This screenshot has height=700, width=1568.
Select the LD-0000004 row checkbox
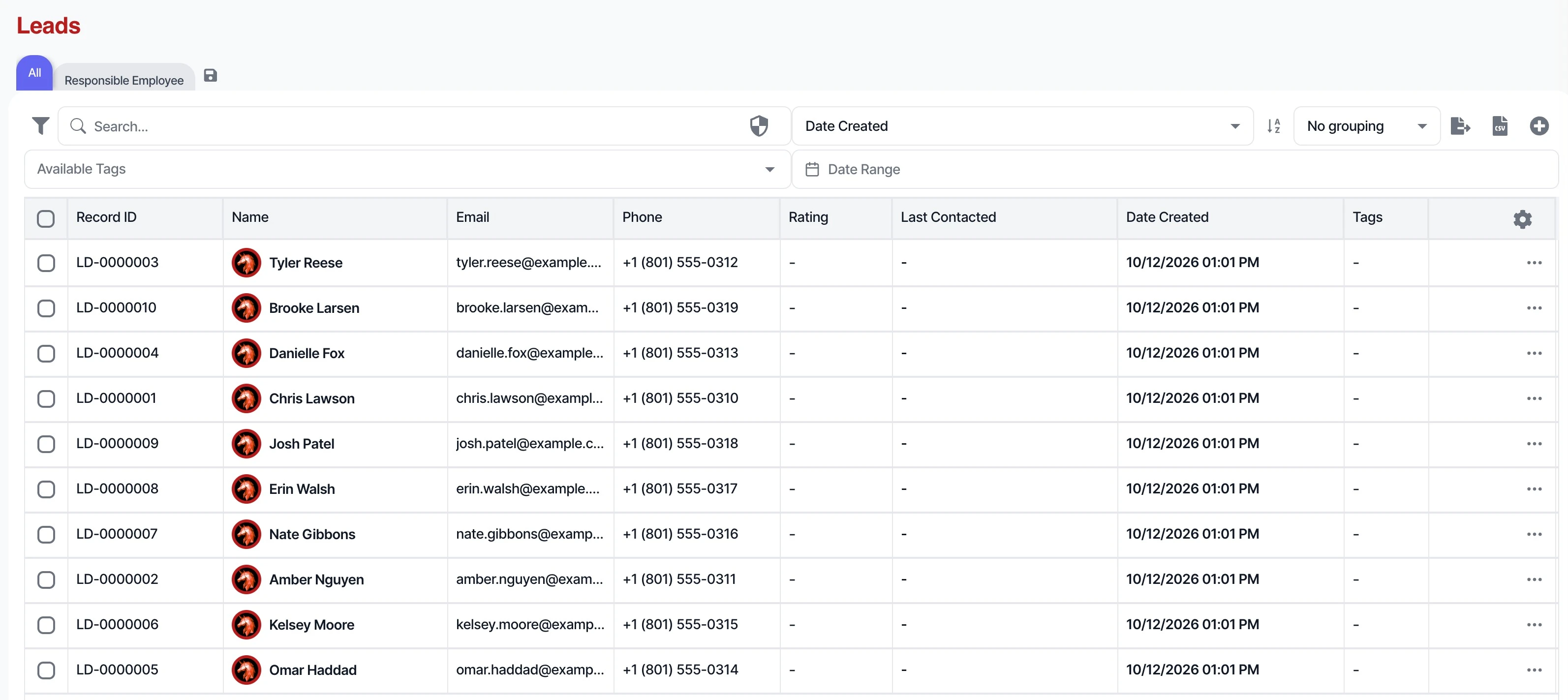pyautogui.click(x=46, y=353)
